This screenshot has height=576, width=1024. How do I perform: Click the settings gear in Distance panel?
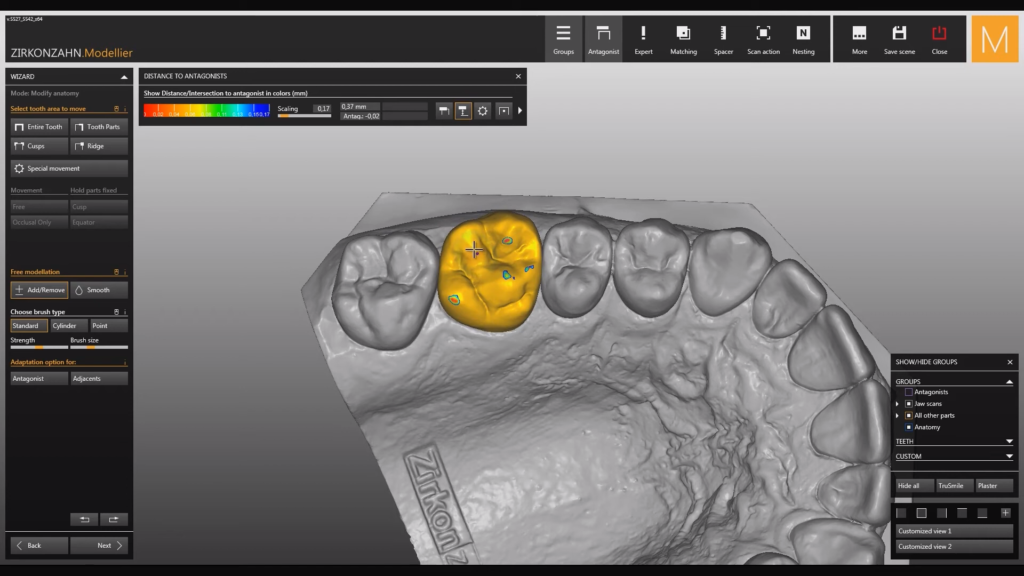point(483,111)
